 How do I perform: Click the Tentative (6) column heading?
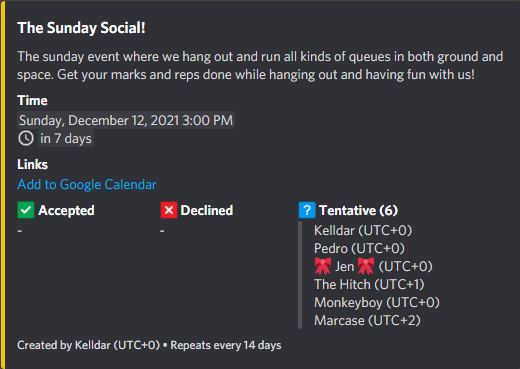coord(358,211)
